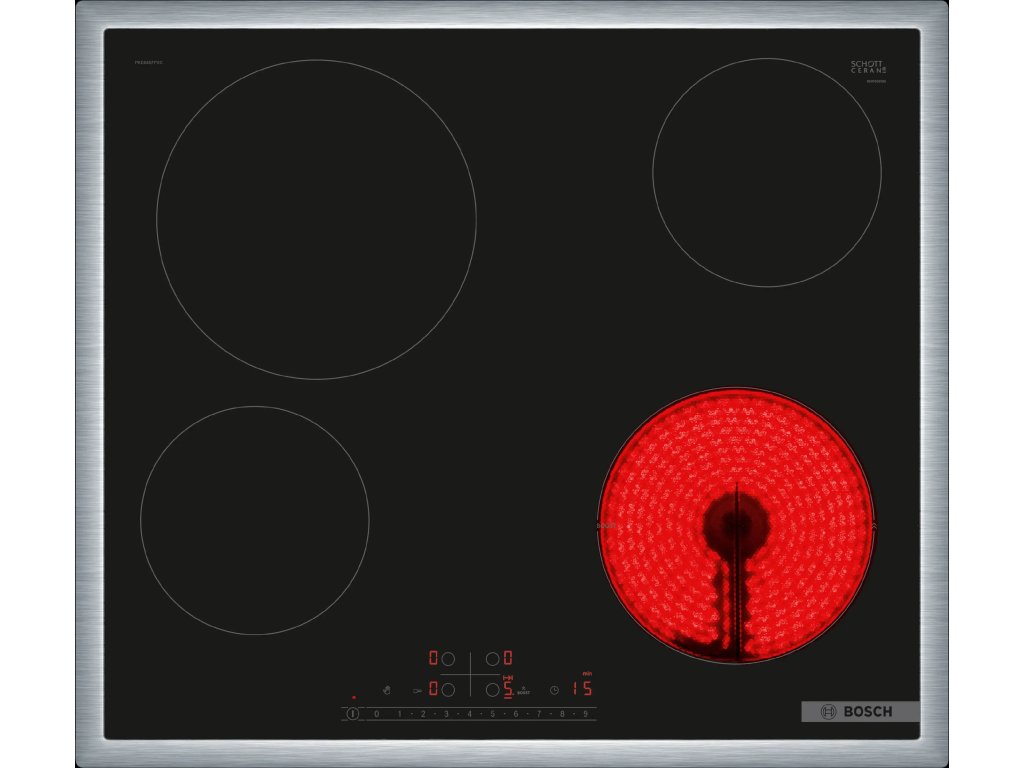Image resolution: width=1024 pixels, height=768 pixels.
Task: Tap the red 15 min timer display
Action: point(581,688)
